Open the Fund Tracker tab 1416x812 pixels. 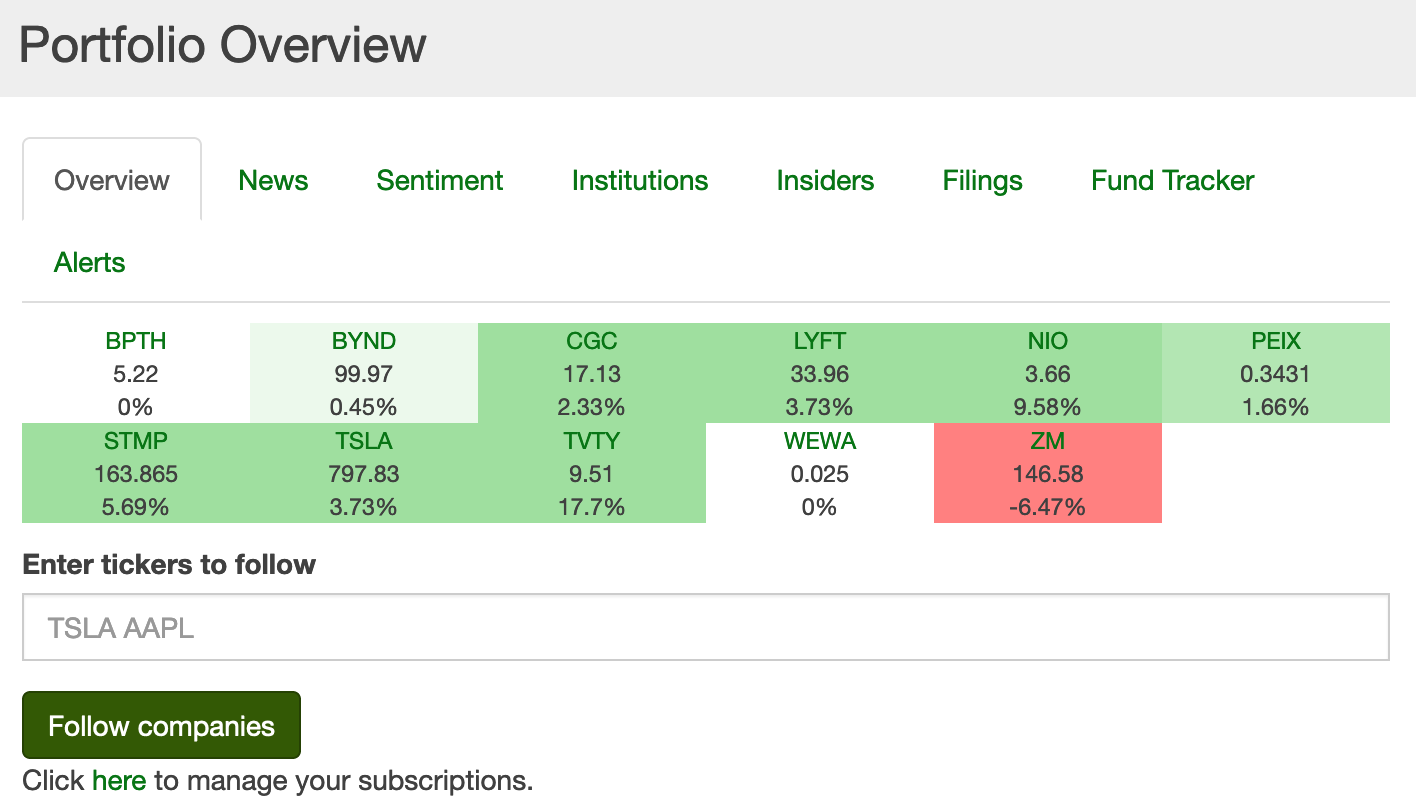click(1173, 180)
